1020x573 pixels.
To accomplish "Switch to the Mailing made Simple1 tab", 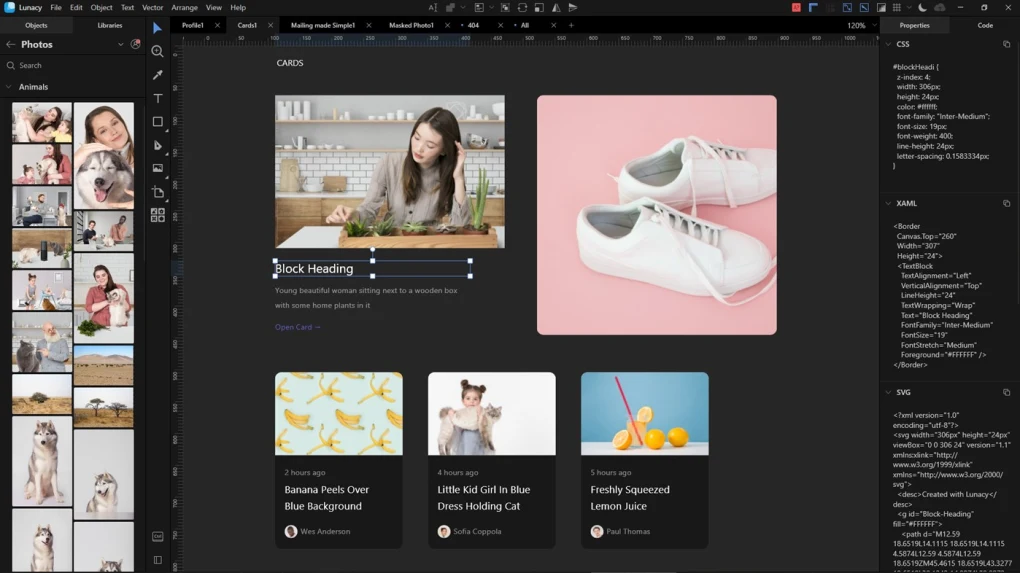I will pos(322,26).
